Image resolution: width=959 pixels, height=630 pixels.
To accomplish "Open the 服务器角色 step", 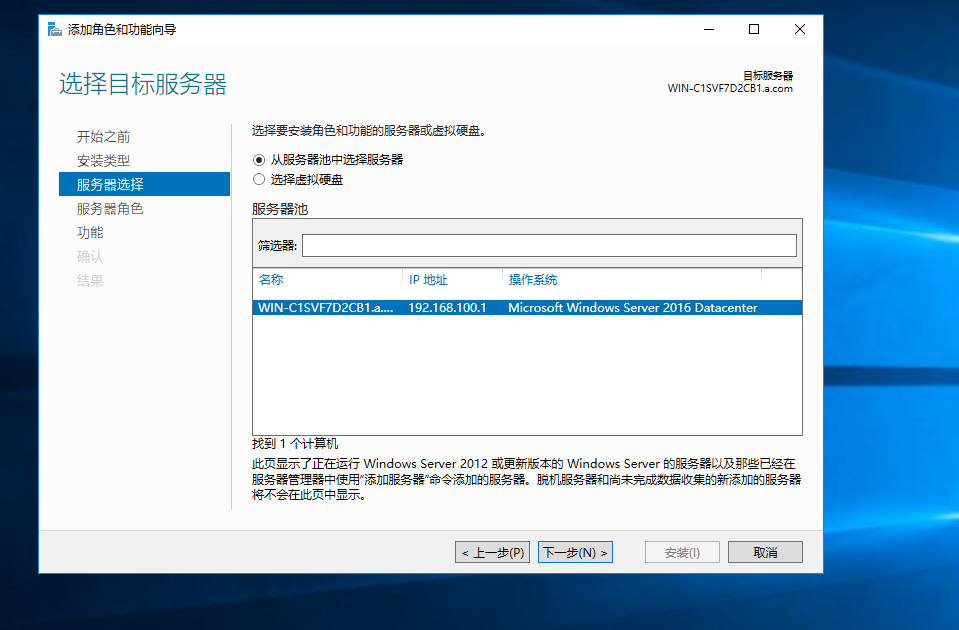I will [x=110, y=209].
